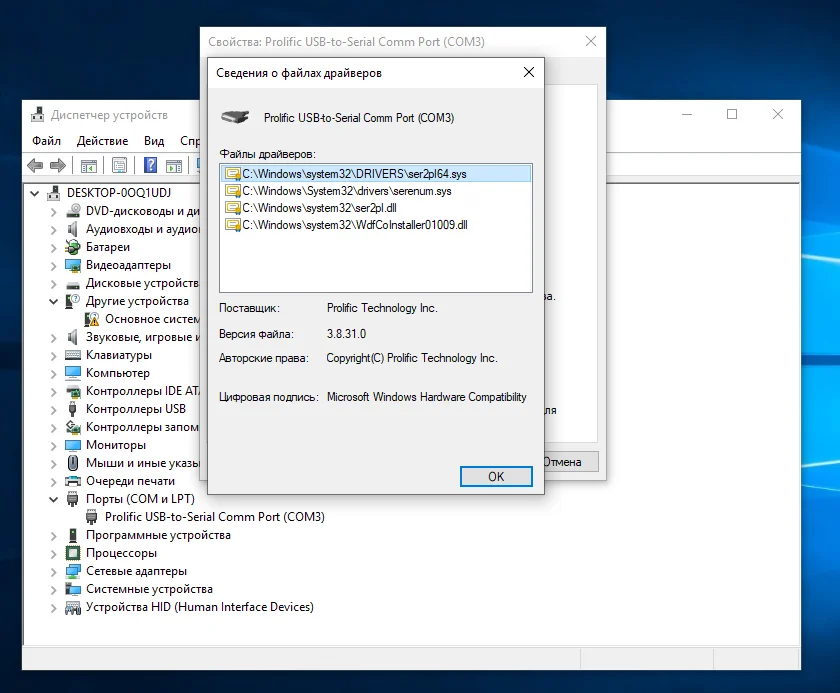Screen dimensions: 840x693
Task: Expand the Батареи category
Action: click(x=54, y=247)
